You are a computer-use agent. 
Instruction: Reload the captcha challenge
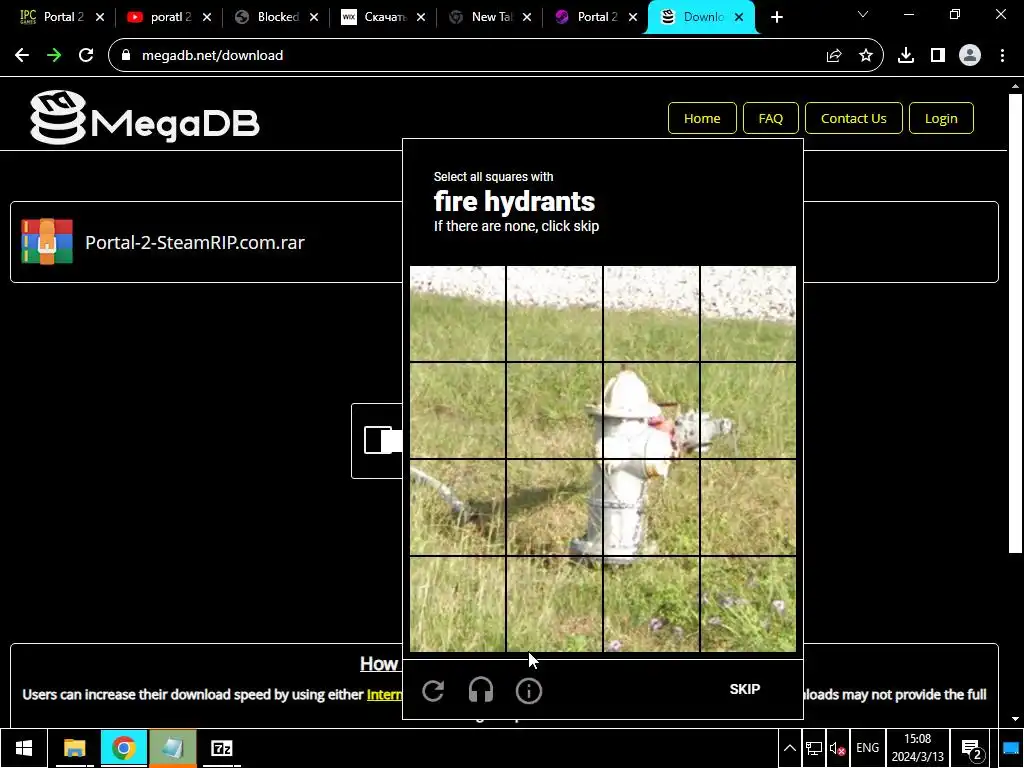tap(433, 690)
